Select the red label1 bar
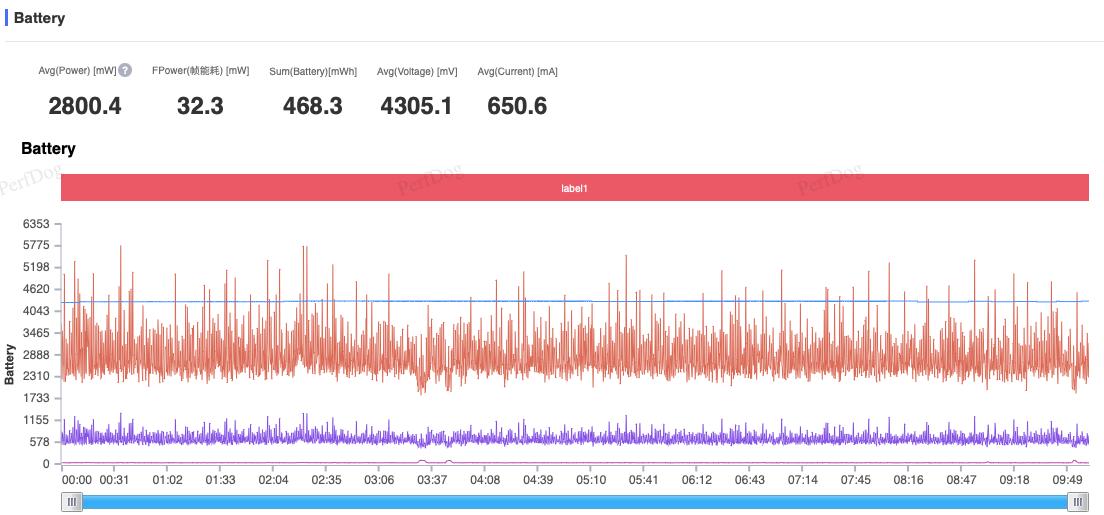Viewport: 1104px width, 515px height. pyautogui.click(x=575, y=188)
